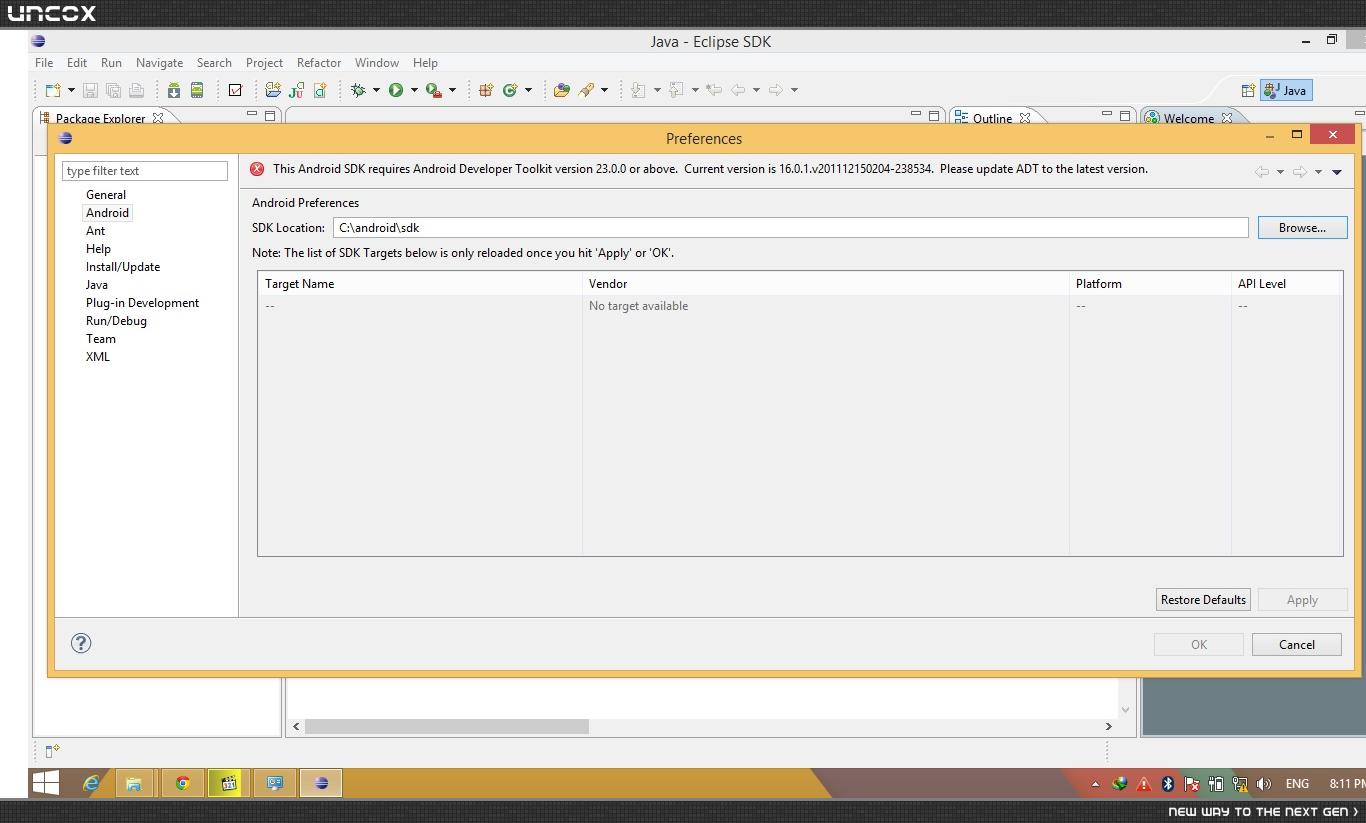This screenshot has width=1366, height=823.
Task: Click the green Run button icon
Action: (x=396, y=90)
